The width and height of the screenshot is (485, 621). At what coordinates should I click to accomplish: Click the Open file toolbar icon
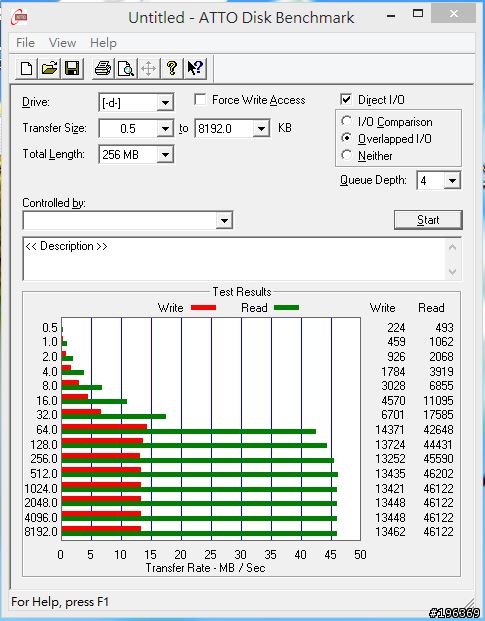[49, 69]
